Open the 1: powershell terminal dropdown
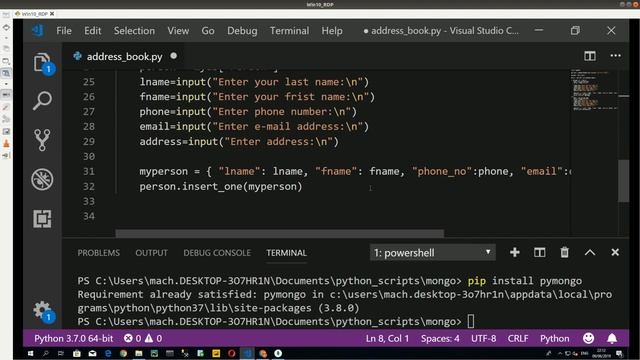Viewport: 640px width, 360px height. [x=433, y=253]
